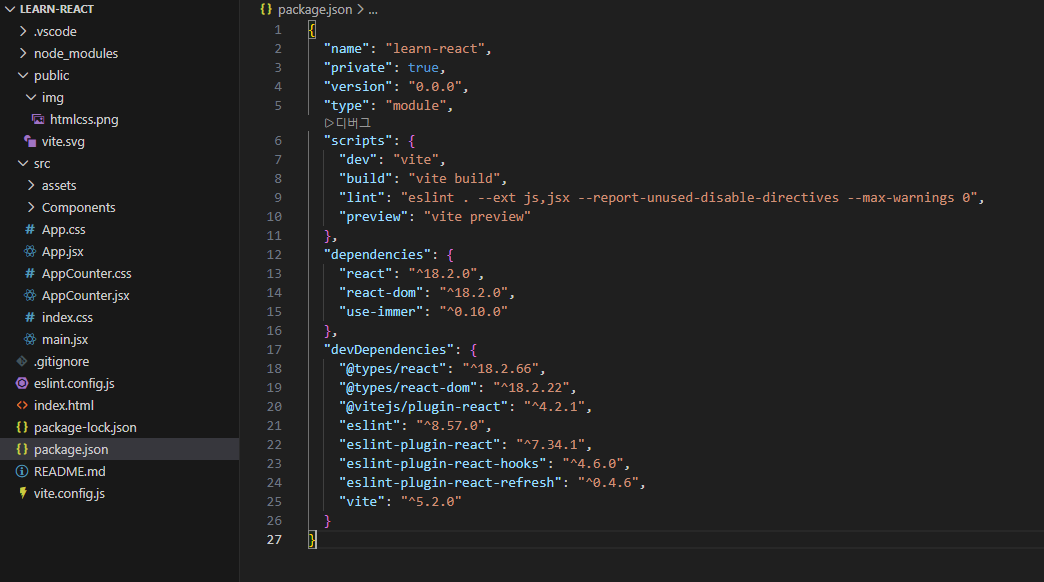Click the ESLint icon beside eslint.config.js

tap(22, 383)
